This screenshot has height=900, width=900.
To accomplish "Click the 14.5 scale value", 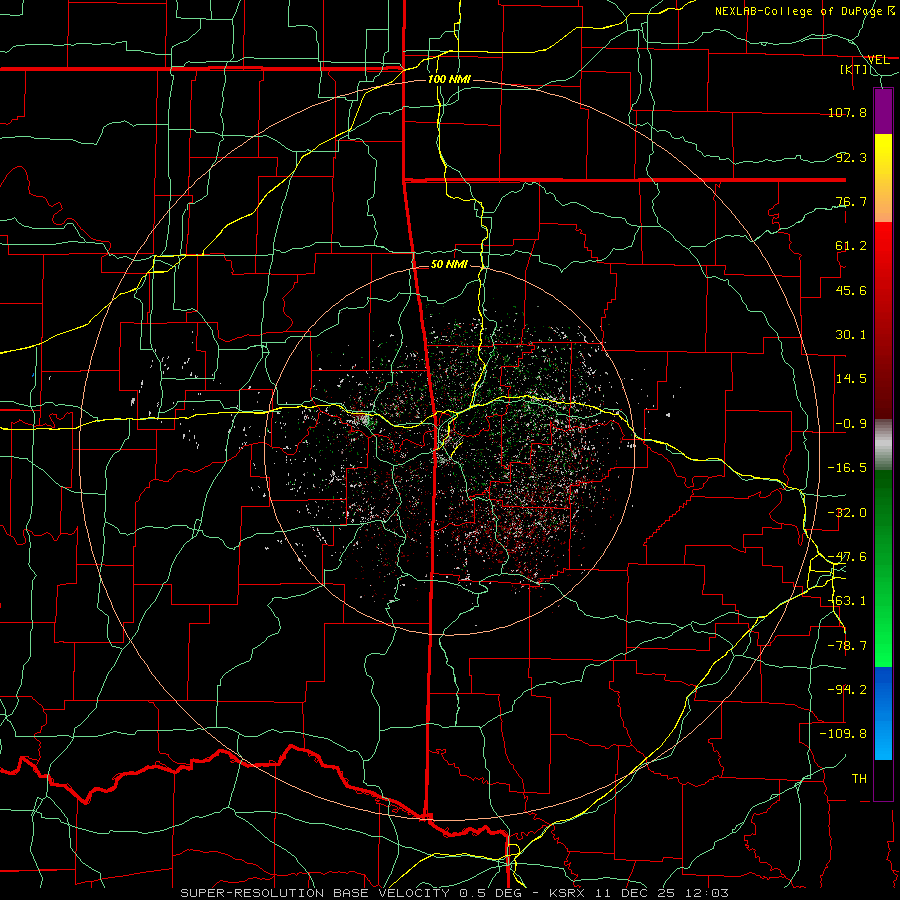I will (851, 379).
